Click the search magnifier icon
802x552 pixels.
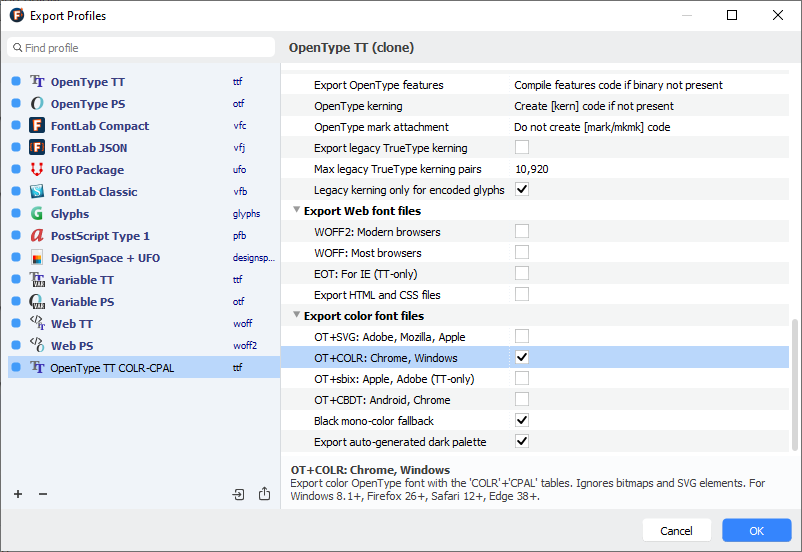click(17, 48)
